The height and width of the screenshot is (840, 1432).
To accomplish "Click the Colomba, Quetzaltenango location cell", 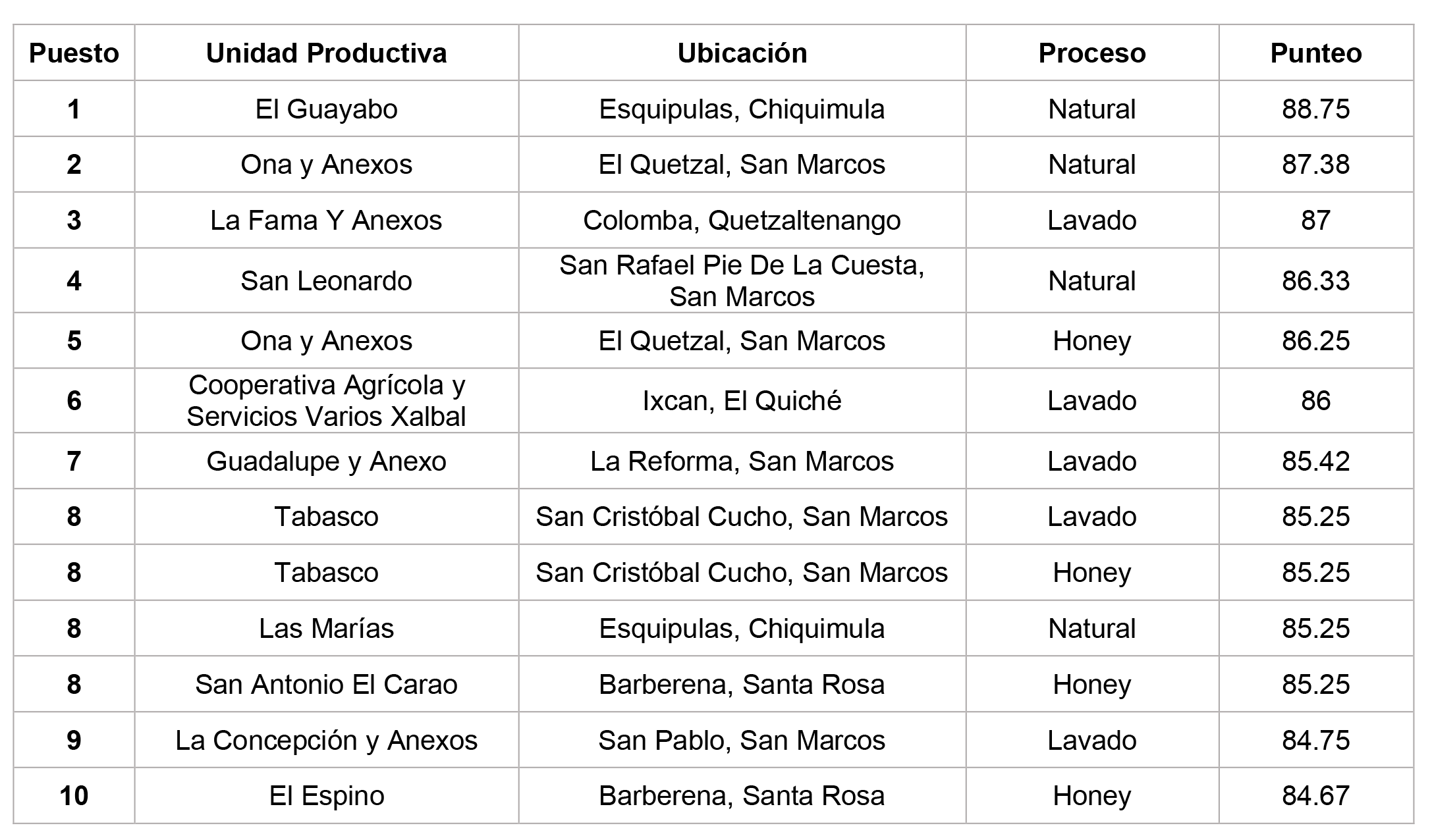I will (742, 220).
